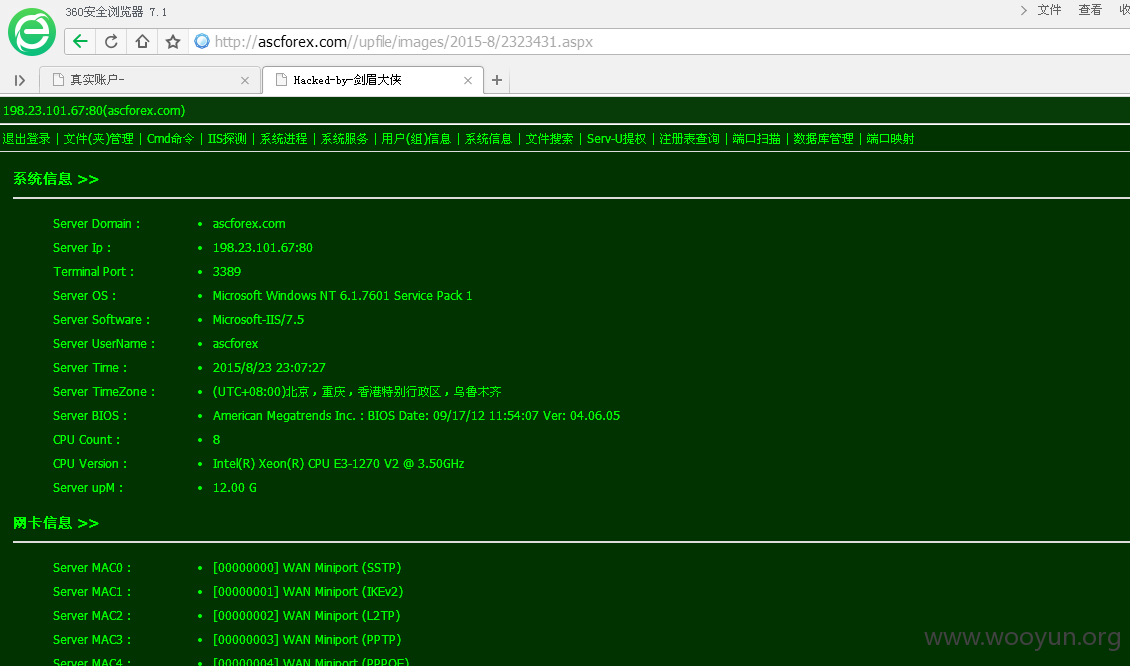
Task: Bookmark page with the star icon
Action: coord(173,42)
